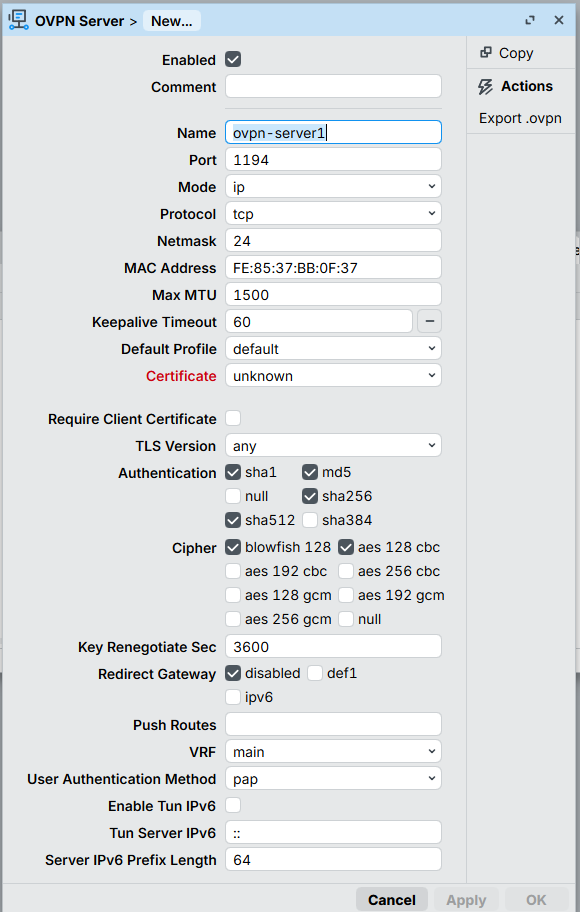Check aes 128 gcm cipher

click(233, 595)
